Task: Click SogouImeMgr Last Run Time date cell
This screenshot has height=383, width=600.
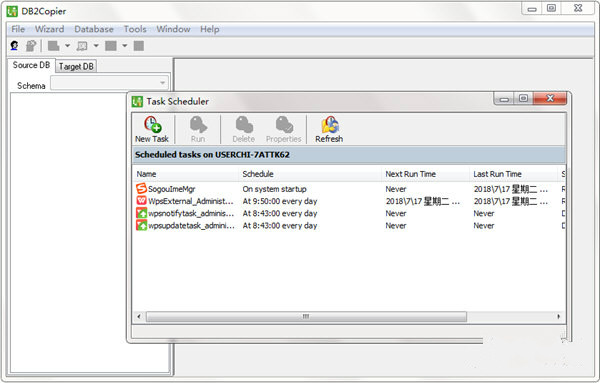Action: [x=511, y=189]
